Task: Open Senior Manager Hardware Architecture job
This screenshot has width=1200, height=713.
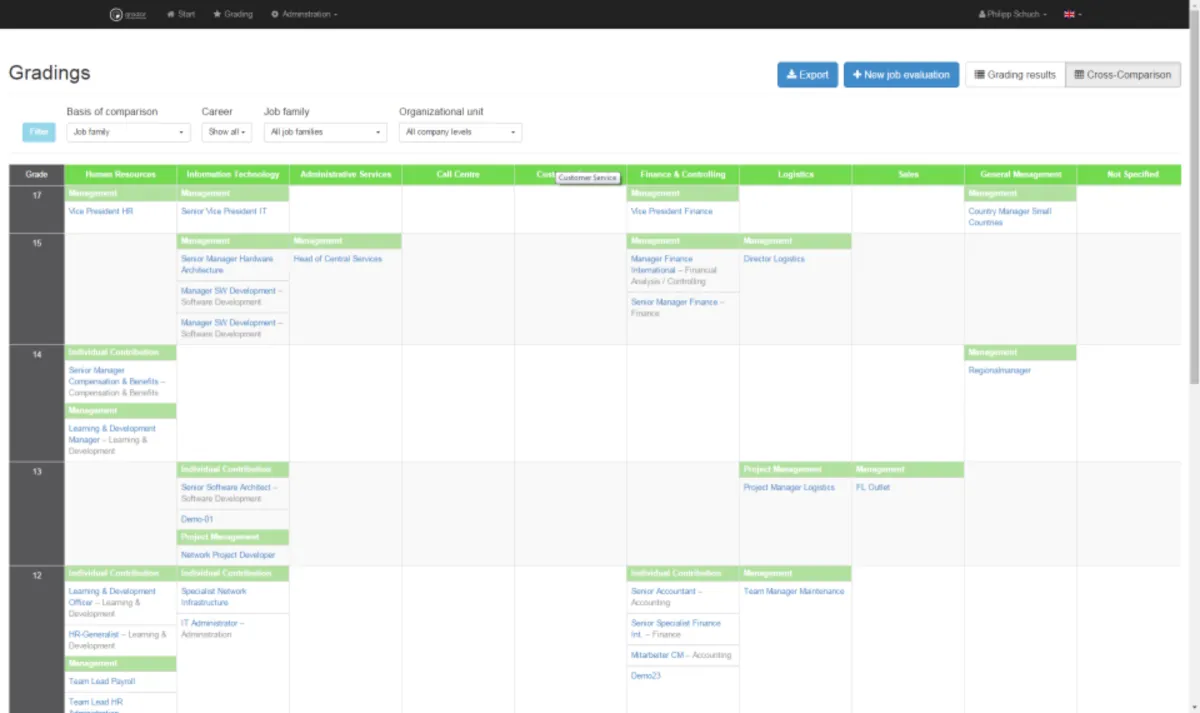Action: point(227,265)
